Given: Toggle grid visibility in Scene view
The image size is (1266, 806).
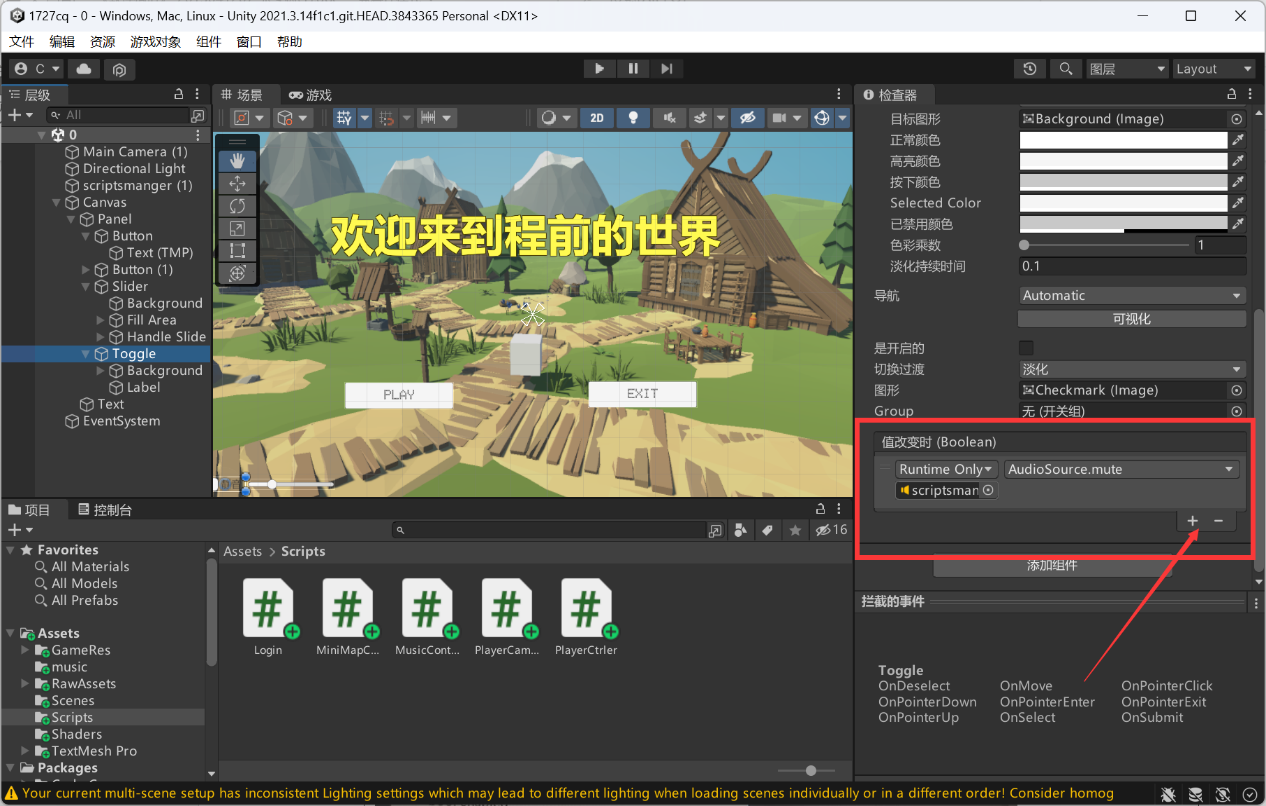Looking at the screenshot, I should pos(344,117).
